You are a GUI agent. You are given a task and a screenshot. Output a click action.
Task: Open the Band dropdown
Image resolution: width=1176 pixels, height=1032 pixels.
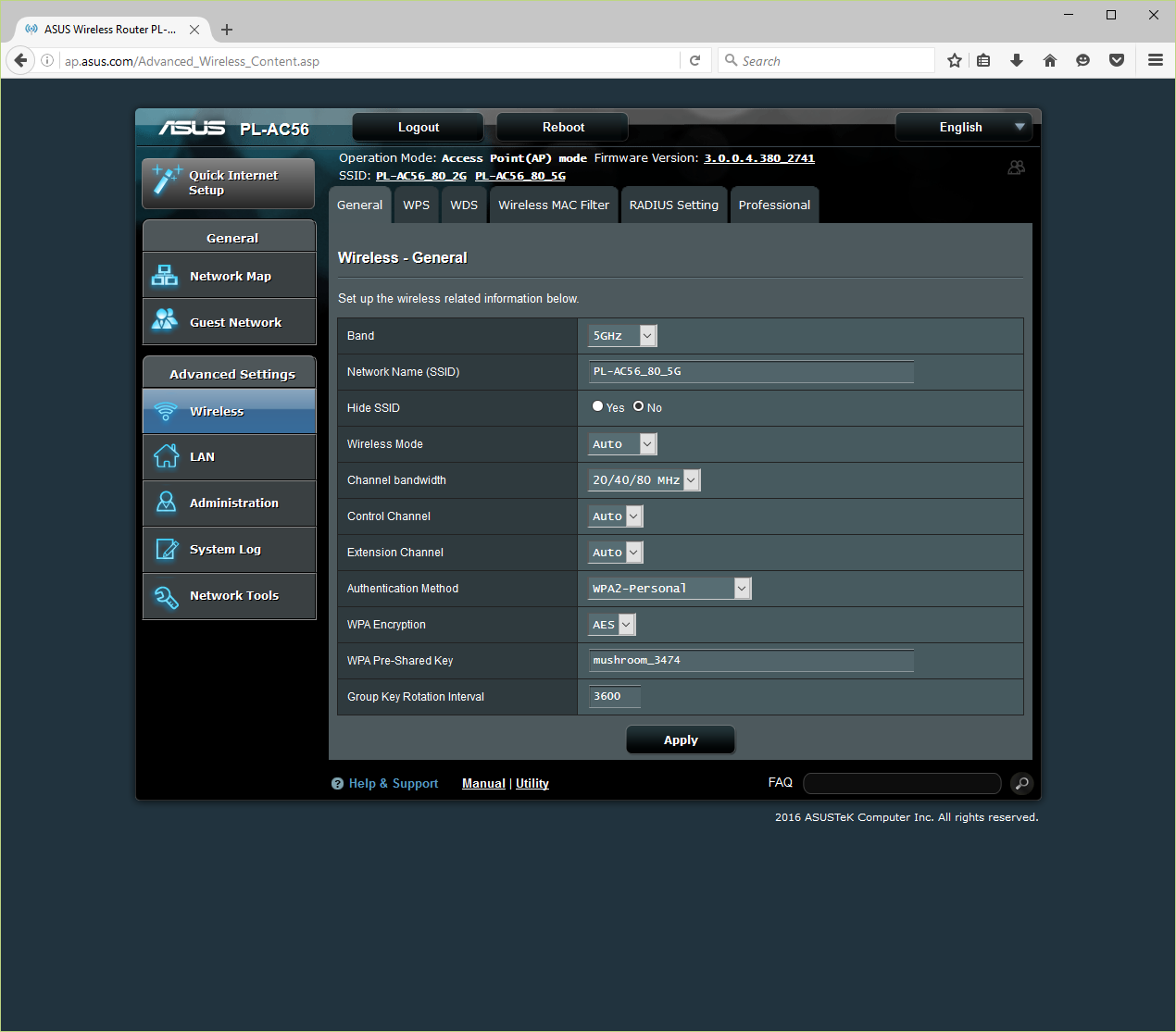click(622, 336)
